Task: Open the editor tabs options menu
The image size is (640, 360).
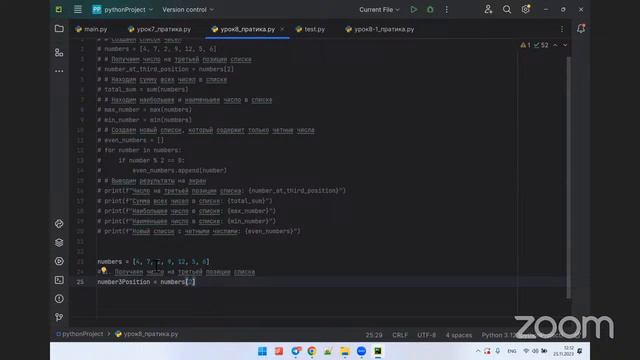Action: [x=562, y=29]
